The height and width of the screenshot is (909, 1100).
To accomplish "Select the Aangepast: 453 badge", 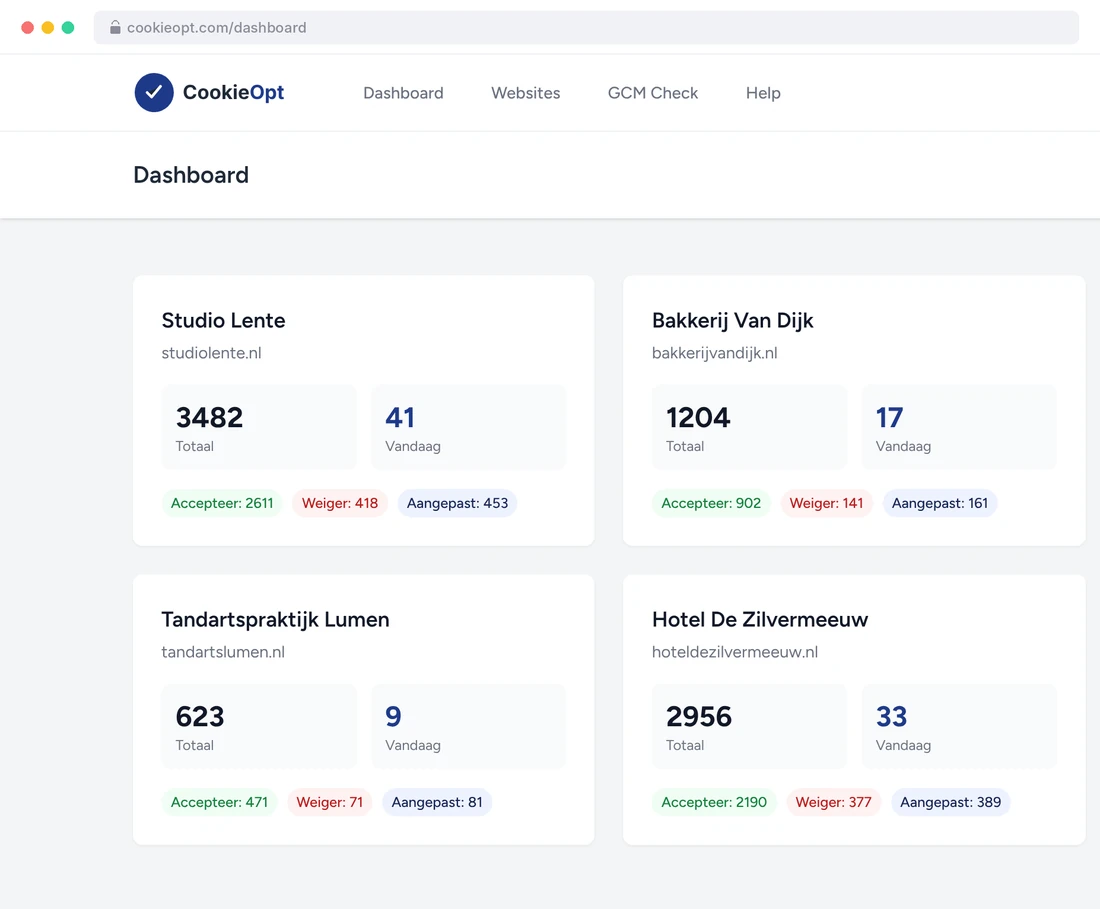I will [457, 503].
